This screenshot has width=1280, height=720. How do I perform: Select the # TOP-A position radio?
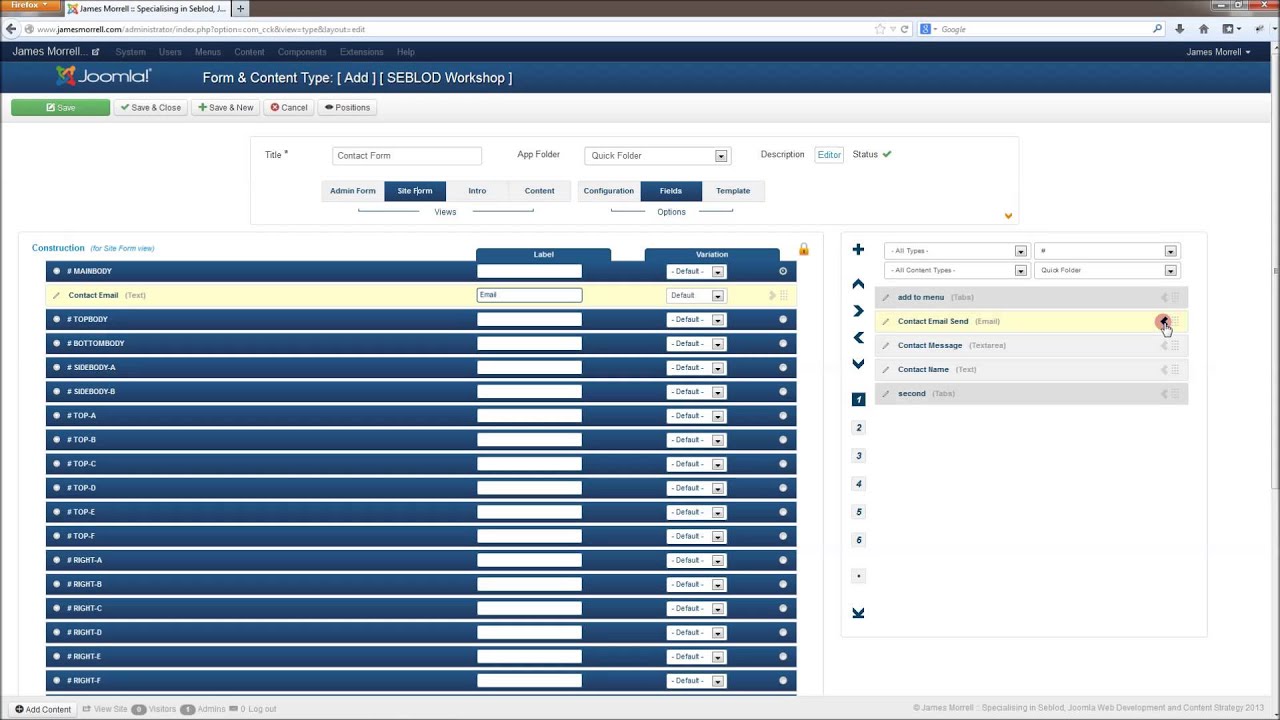tap(57, 415)
